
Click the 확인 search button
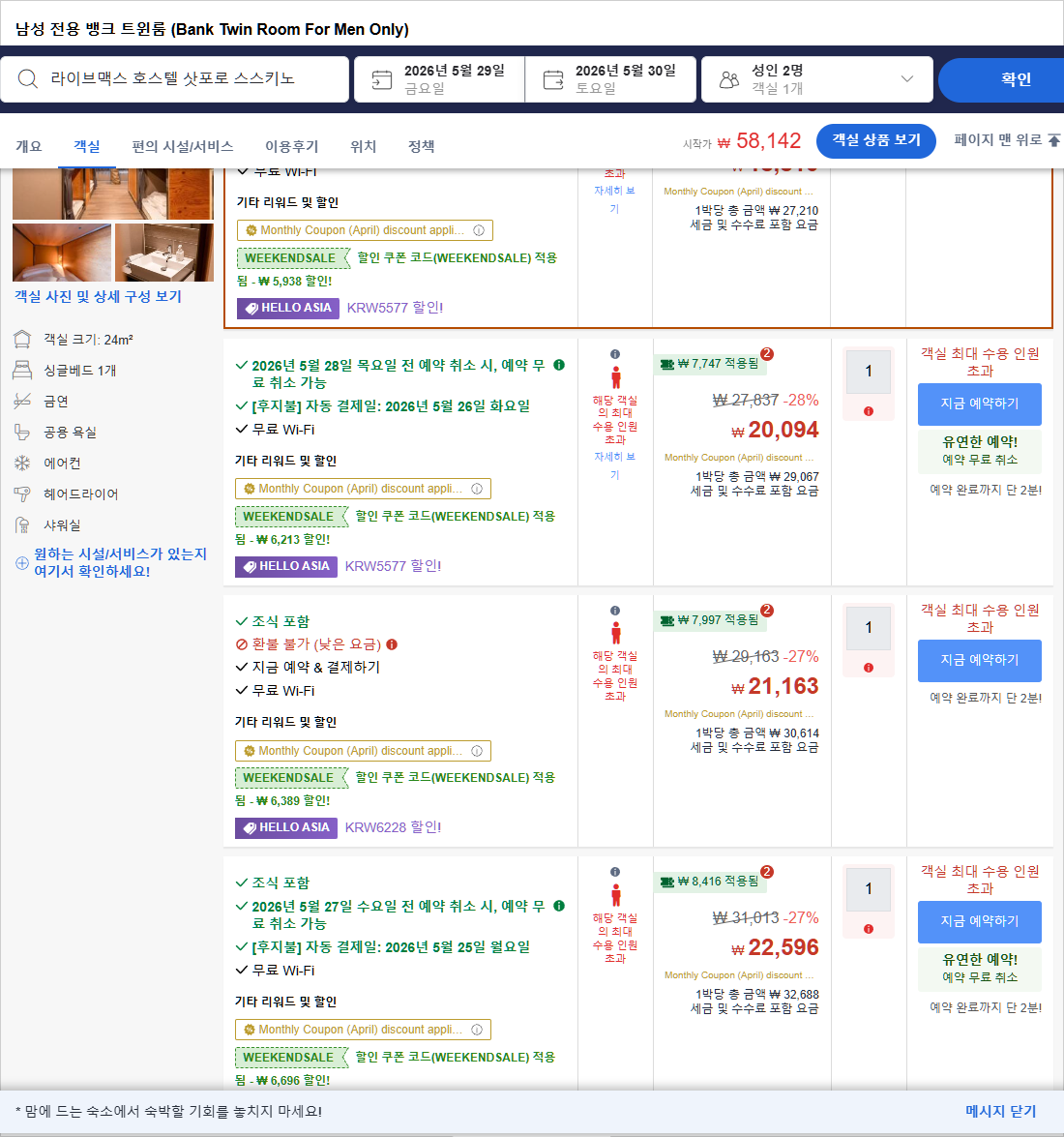tap(1001, 79)
